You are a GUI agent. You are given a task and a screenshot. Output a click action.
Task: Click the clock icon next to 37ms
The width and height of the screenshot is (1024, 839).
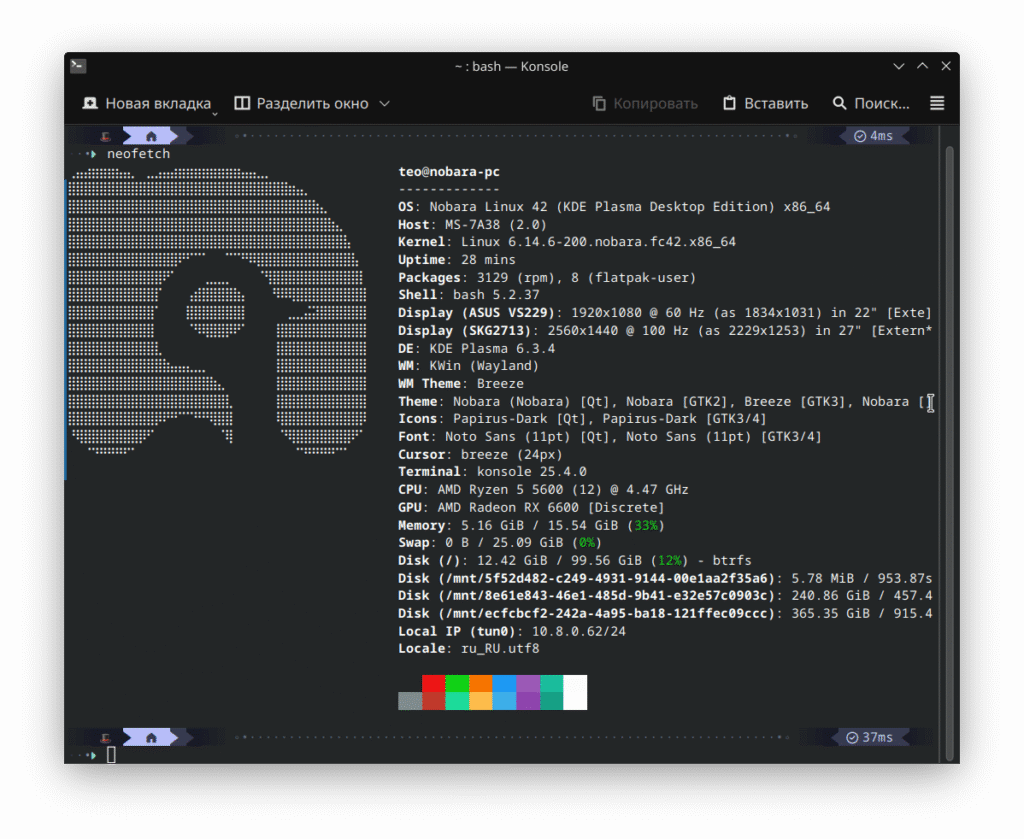(852, 738)
